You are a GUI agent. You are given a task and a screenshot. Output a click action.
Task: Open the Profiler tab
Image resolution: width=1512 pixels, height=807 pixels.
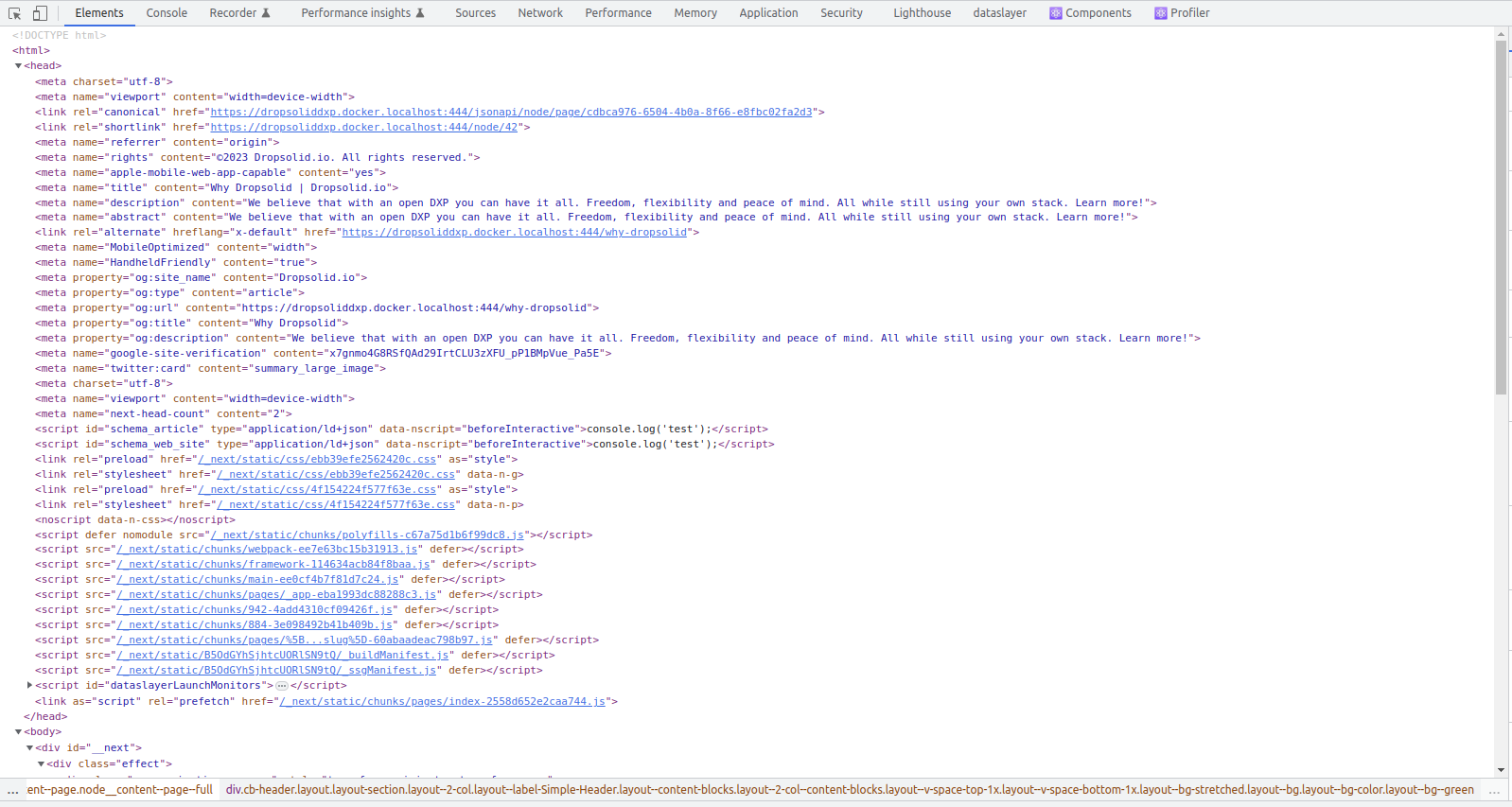(1182, 13)
